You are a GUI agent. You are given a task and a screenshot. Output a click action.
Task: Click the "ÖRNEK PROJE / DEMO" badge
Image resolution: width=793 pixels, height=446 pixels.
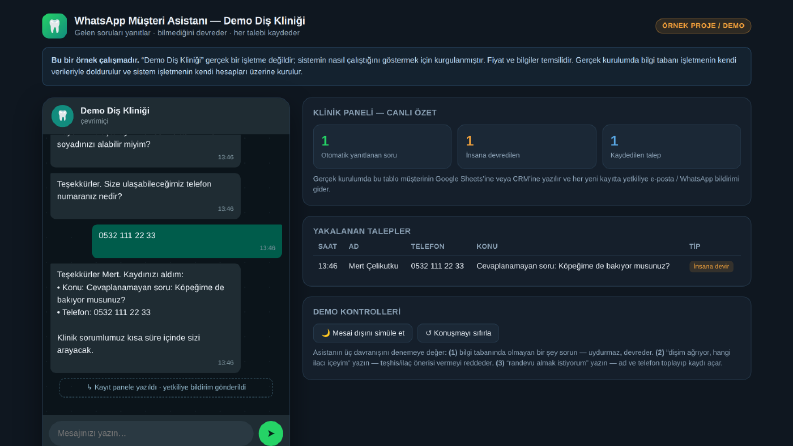coord(703,26)
